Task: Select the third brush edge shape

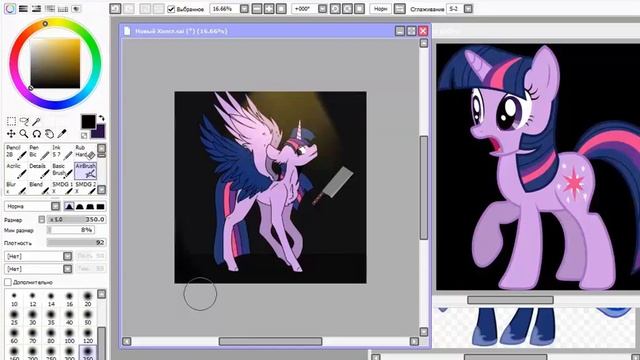Action: pyautogui.click(x=90, y=207)
